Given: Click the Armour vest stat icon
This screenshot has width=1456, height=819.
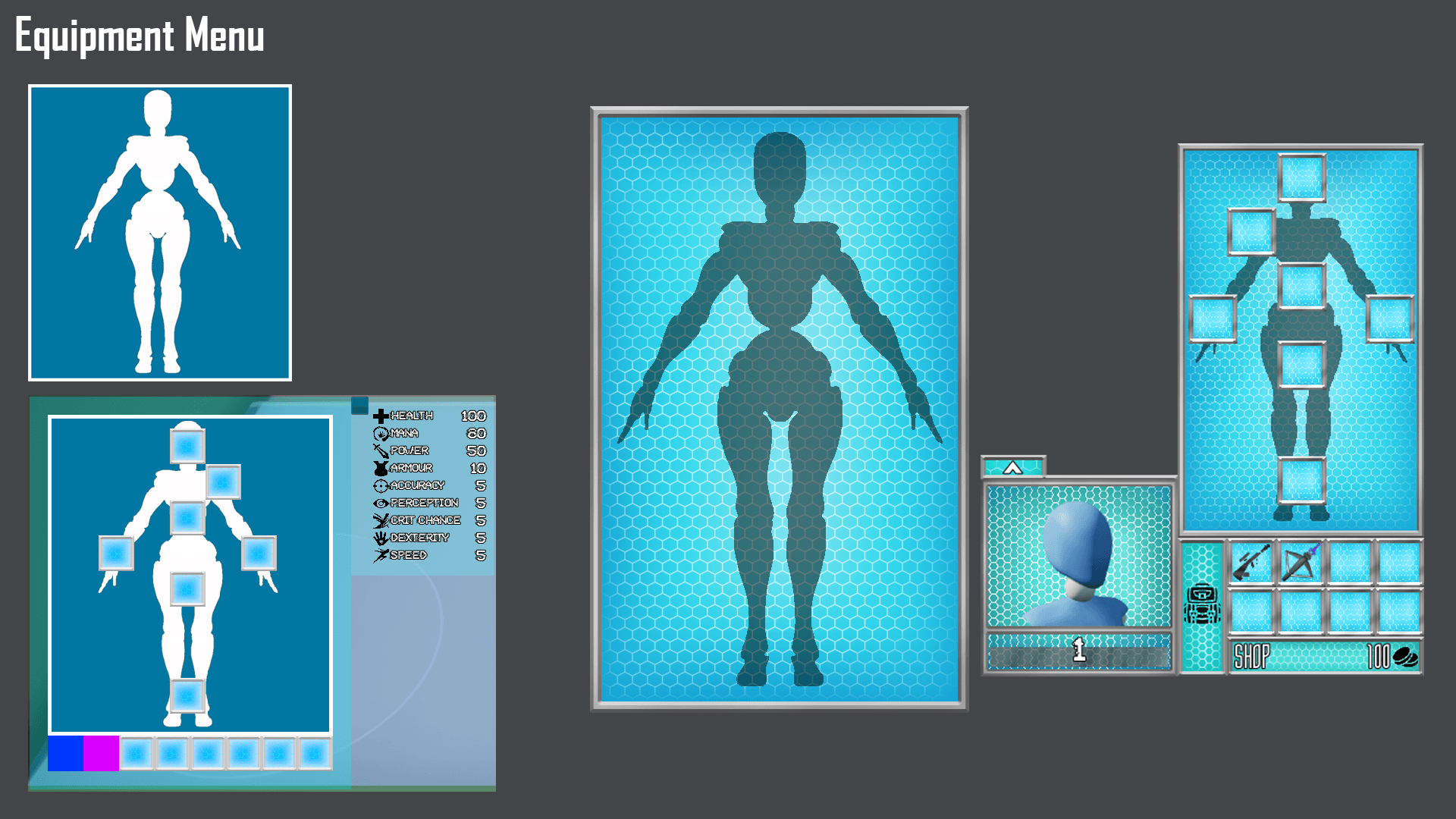Looking at the screenshot, I should click(x=381, y=469).
